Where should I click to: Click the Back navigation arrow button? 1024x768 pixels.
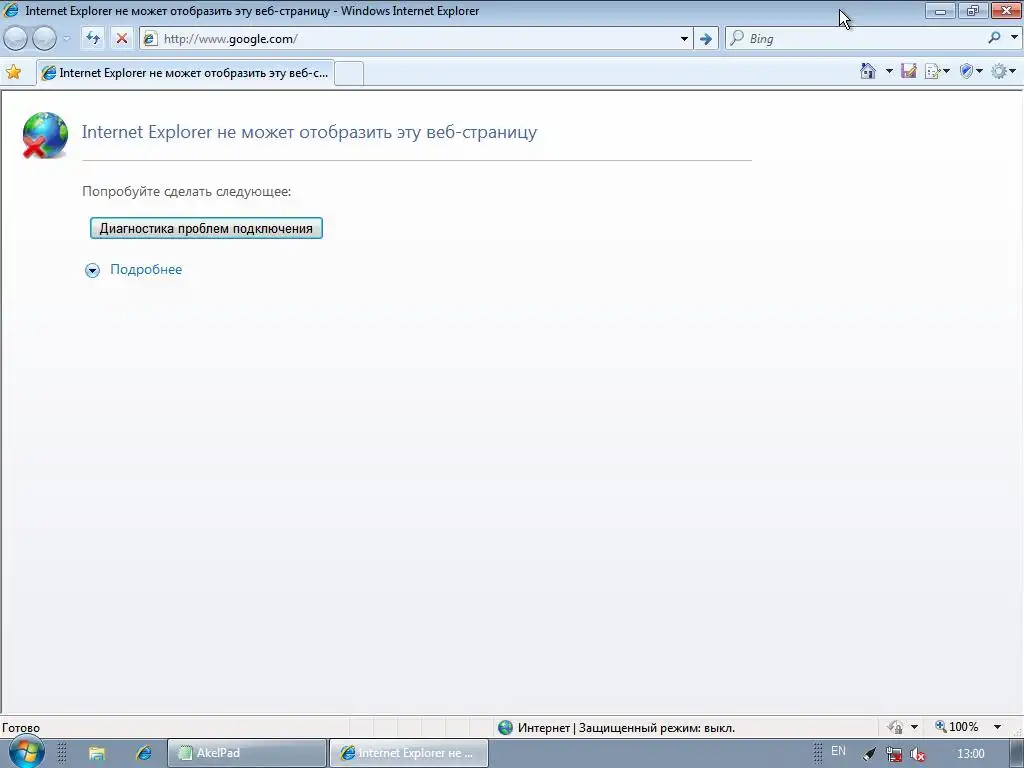click(16, 39)
